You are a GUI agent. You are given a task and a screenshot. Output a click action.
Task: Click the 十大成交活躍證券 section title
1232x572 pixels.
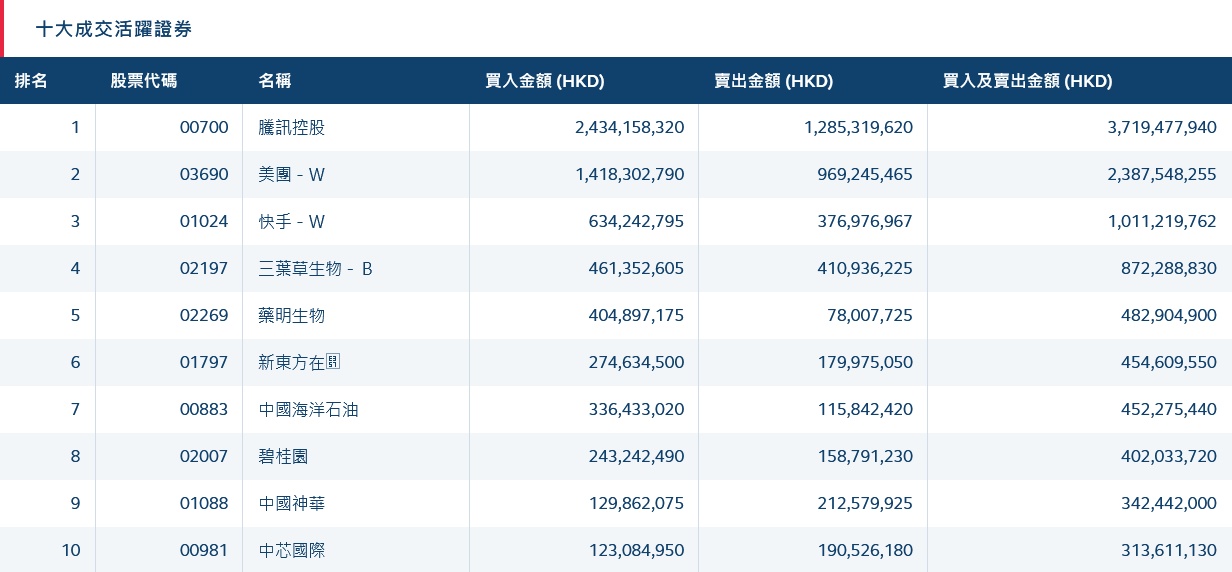pyautogui.click(x=114, y=29)
